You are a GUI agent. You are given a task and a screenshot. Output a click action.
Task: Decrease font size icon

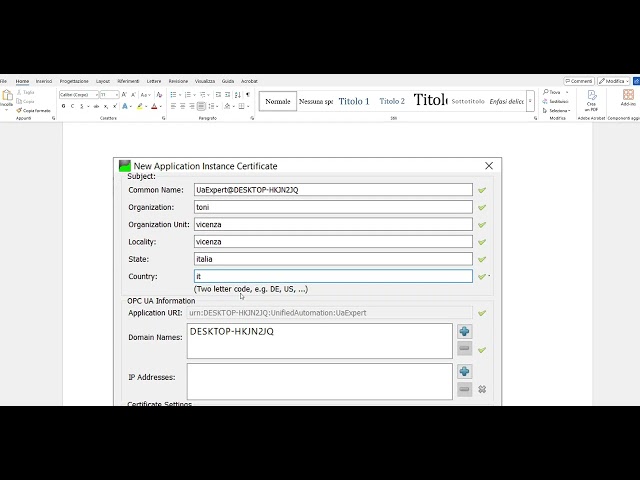[133, 95]
